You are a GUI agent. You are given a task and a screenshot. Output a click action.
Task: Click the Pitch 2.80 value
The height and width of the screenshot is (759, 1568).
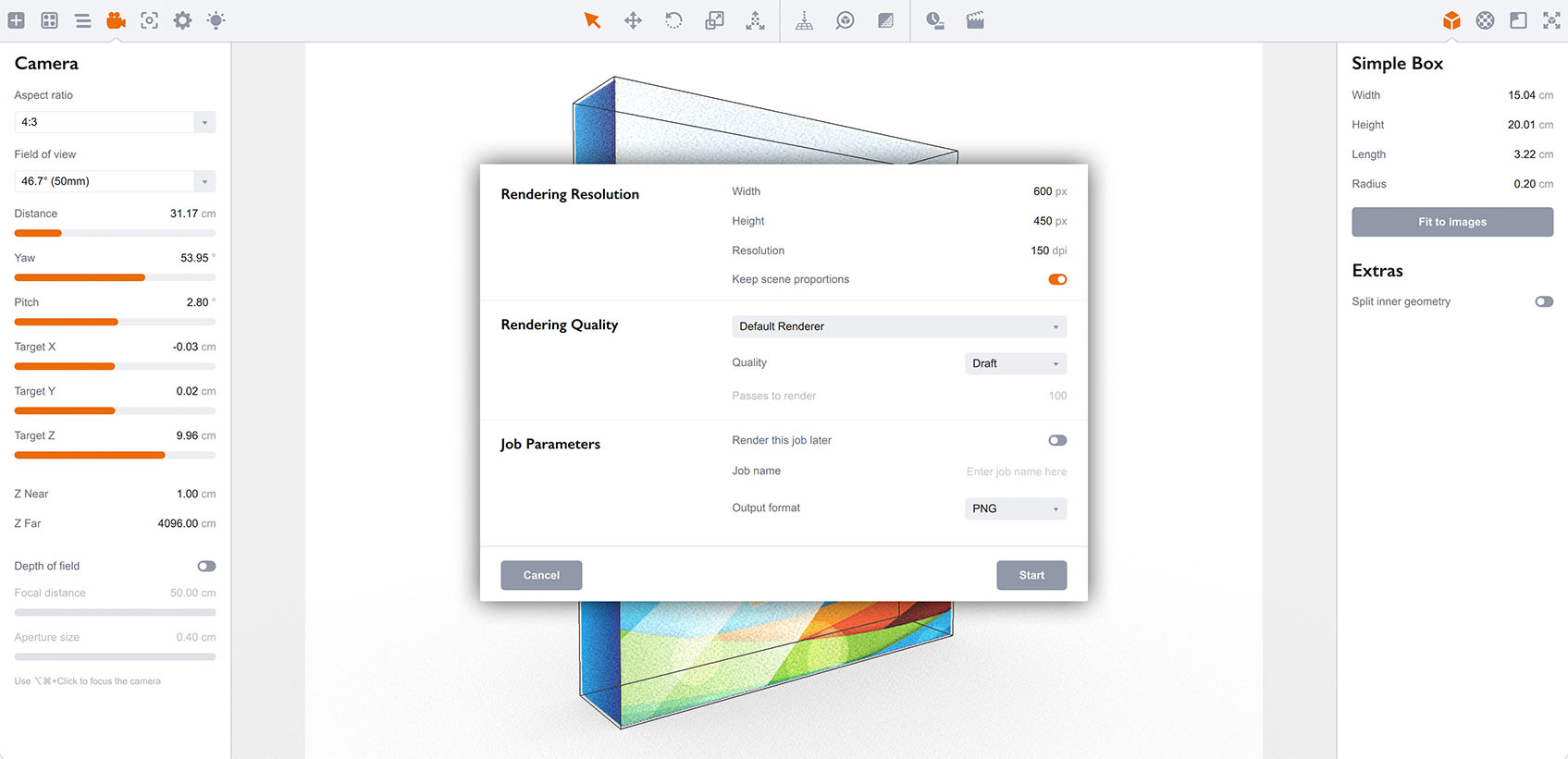(x=197, y=302)
